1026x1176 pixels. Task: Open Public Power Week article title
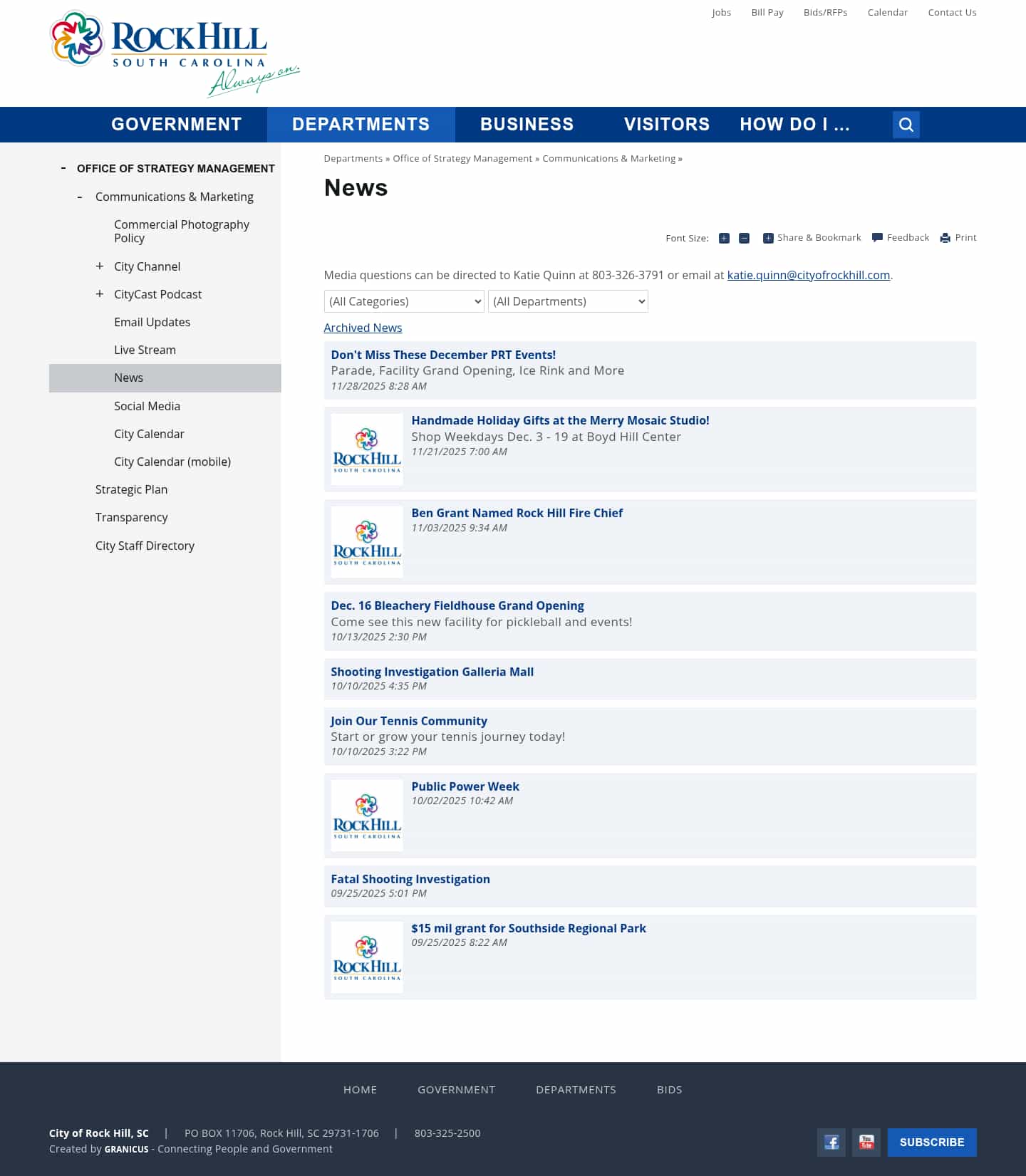click(x=465, y=786)
